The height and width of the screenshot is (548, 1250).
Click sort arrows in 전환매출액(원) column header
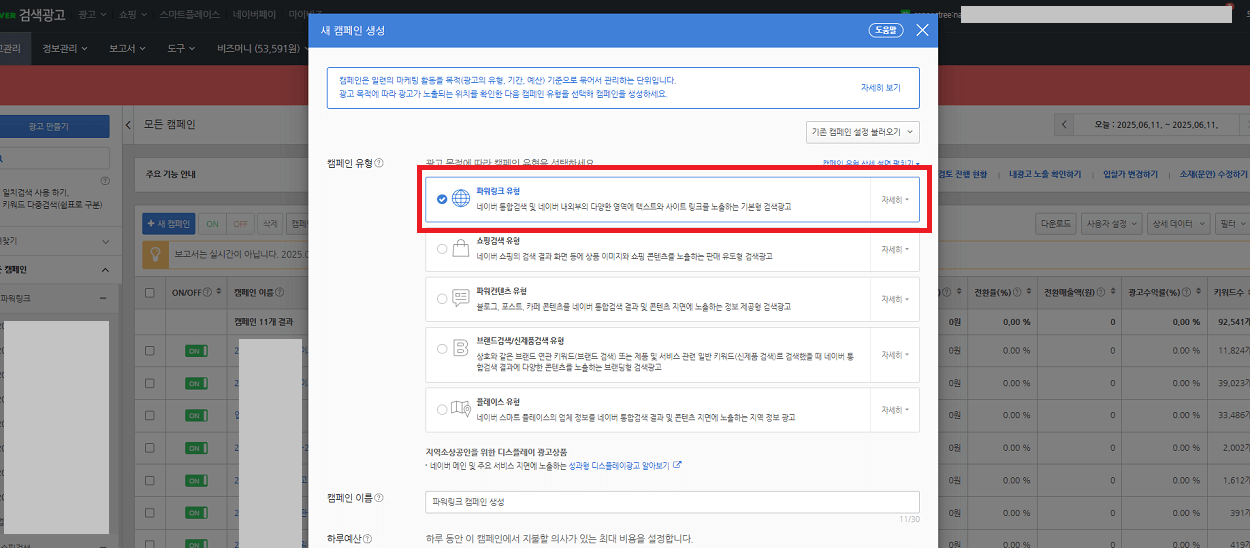(1112, 293)
